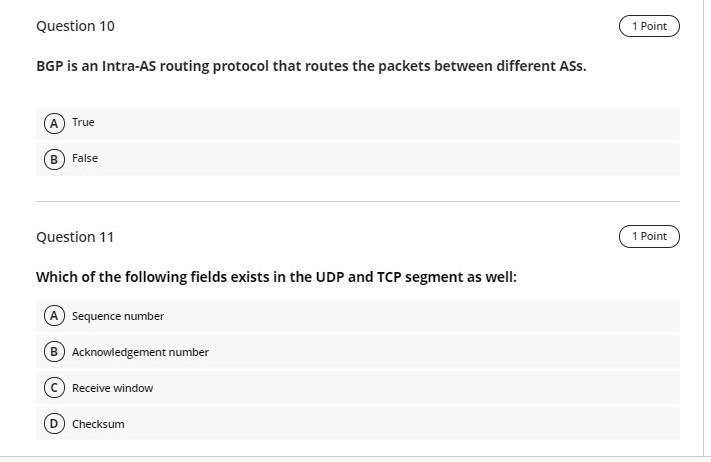Viewport: 711px width, 462px height.
Task: Click the "False" answer text
Action: point(85,158)
